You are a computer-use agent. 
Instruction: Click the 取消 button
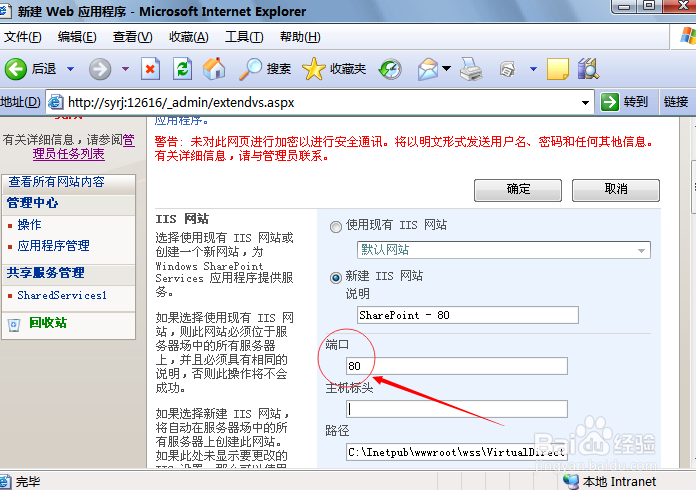pos(616,190)
